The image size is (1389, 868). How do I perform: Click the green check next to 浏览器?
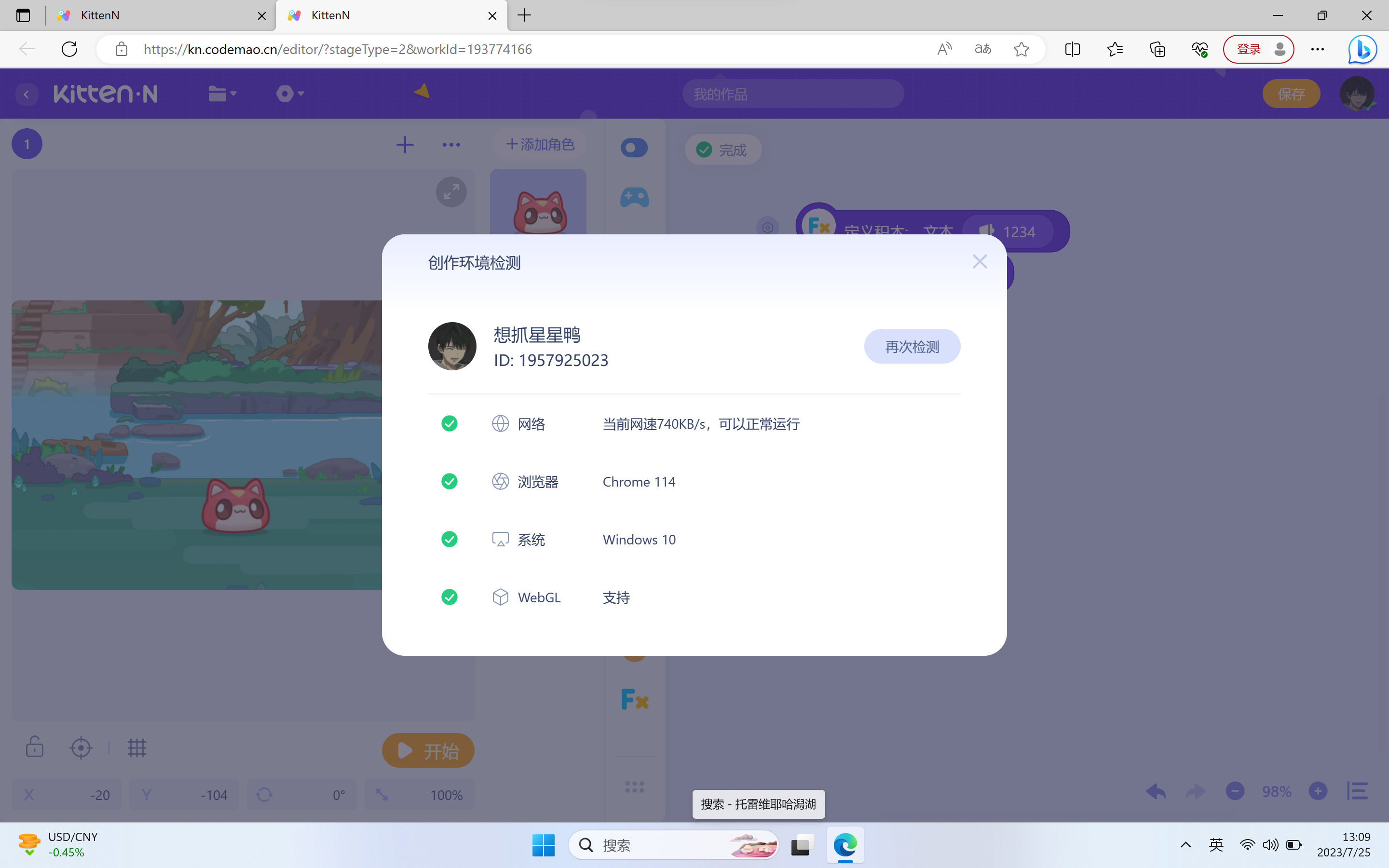[449, 481]
